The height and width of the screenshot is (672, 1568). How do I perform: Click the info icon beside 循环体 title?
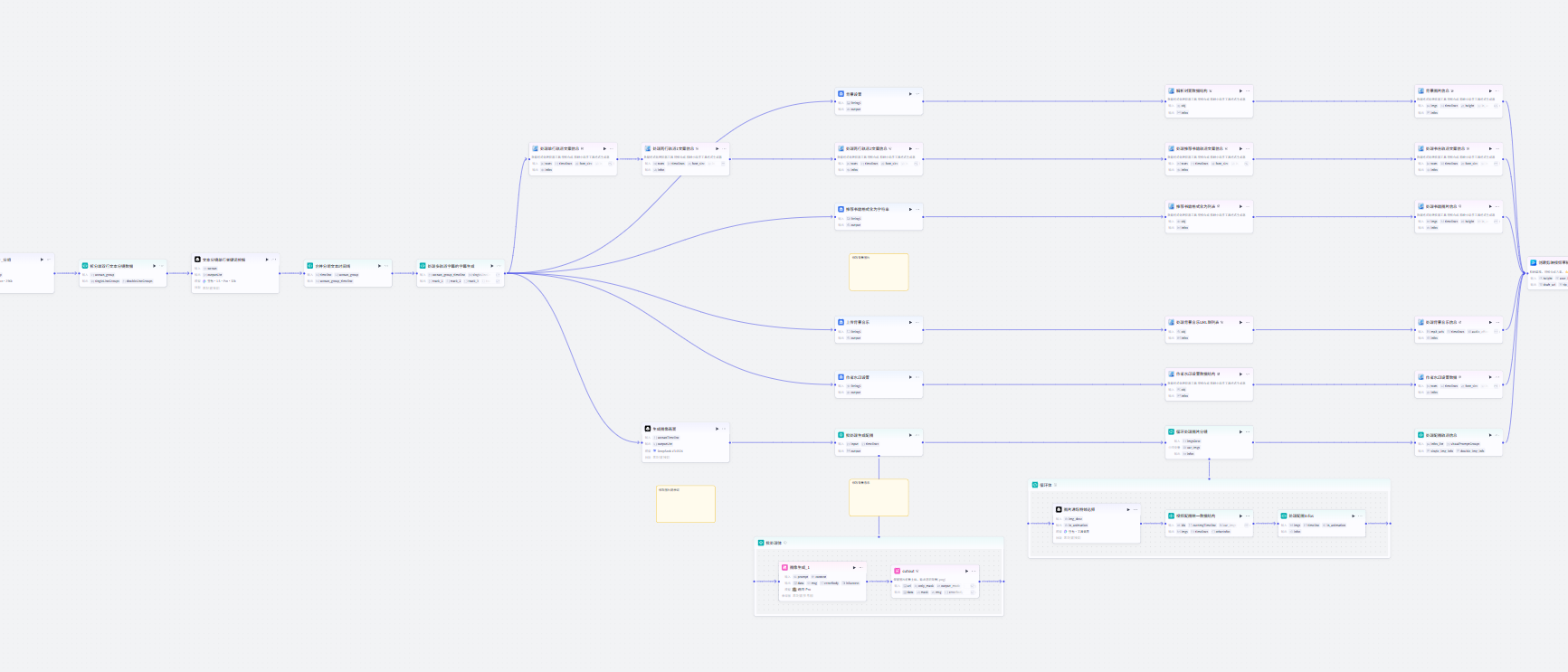(x=1055, y=485)
